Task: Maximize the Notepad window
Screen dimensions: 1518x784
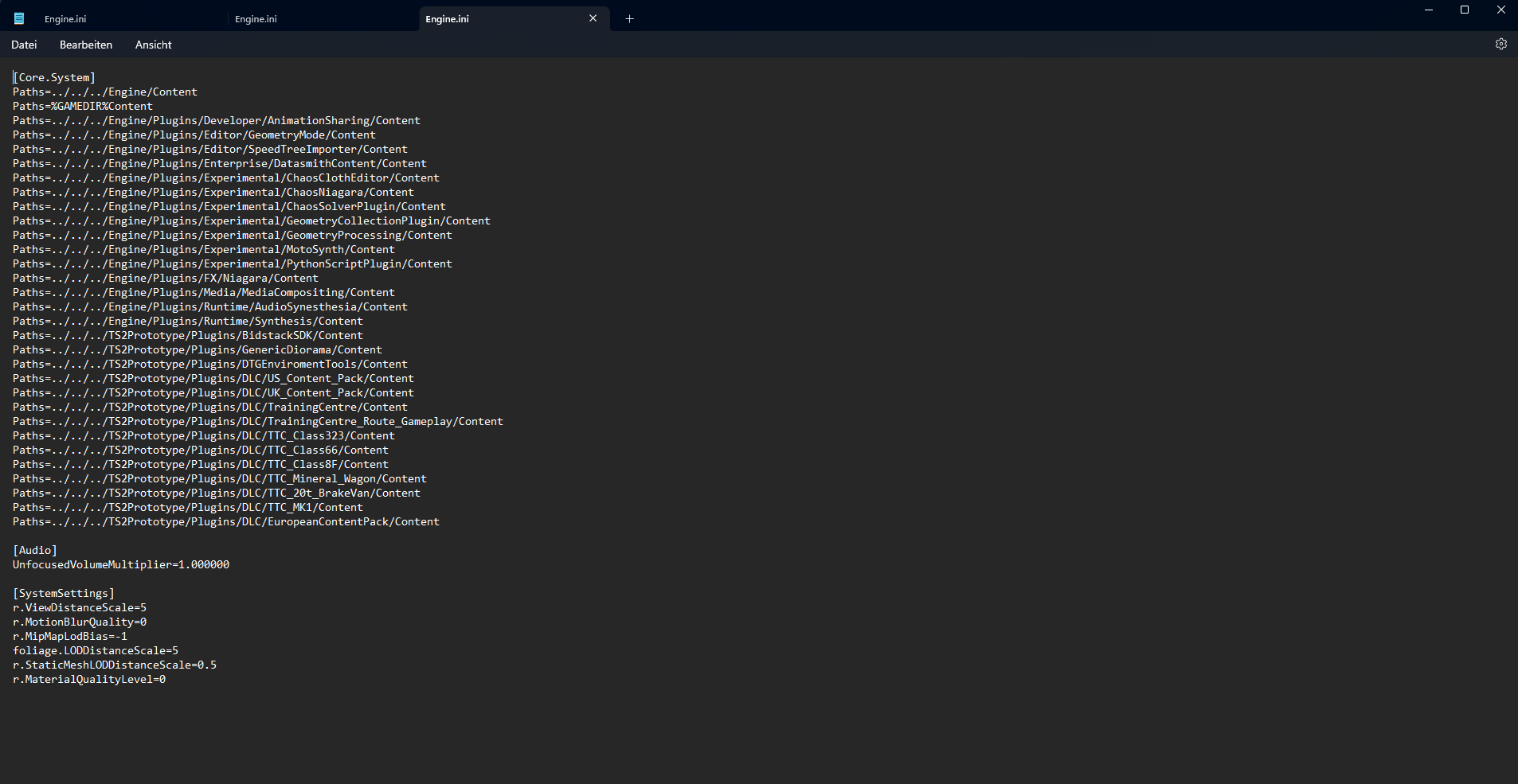Action: click(1465, 10)
